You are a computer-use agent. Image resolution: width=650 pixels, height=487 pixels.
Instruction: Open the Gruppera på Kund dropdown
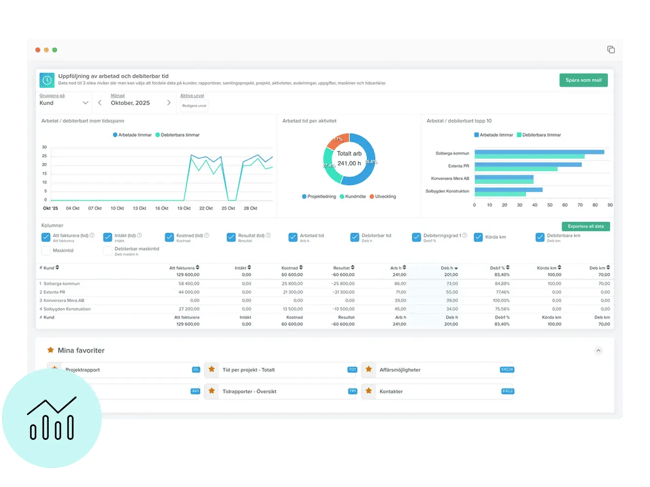click(65, 102)
